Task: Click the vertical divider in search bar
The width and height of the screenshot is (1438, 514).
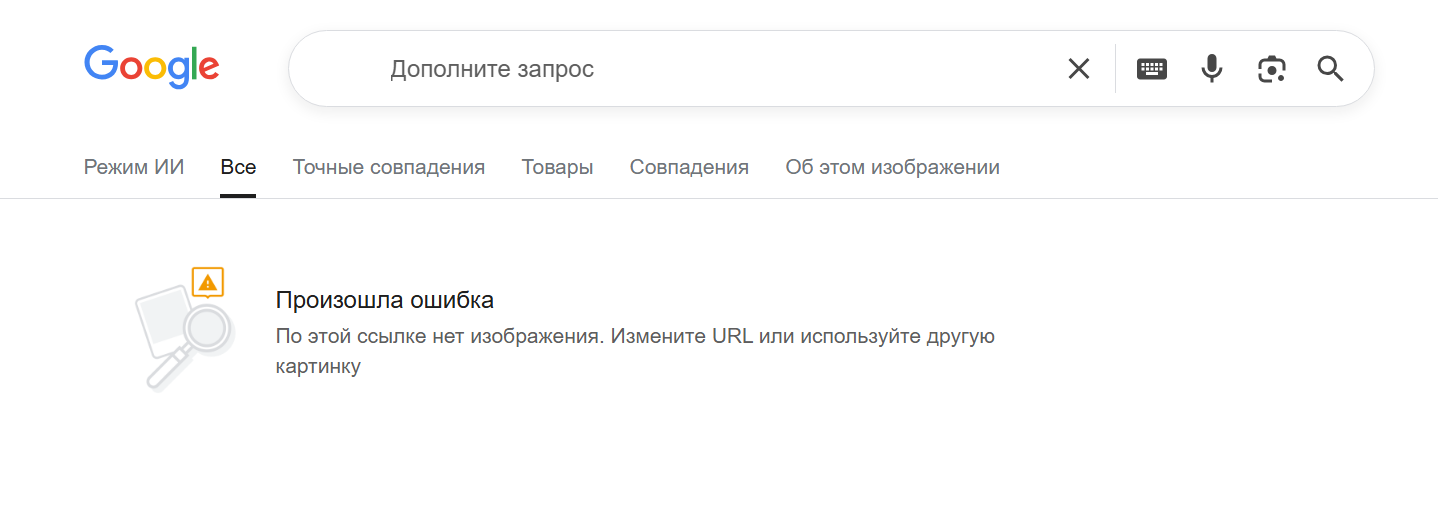Action: [x=1115, y=69]
